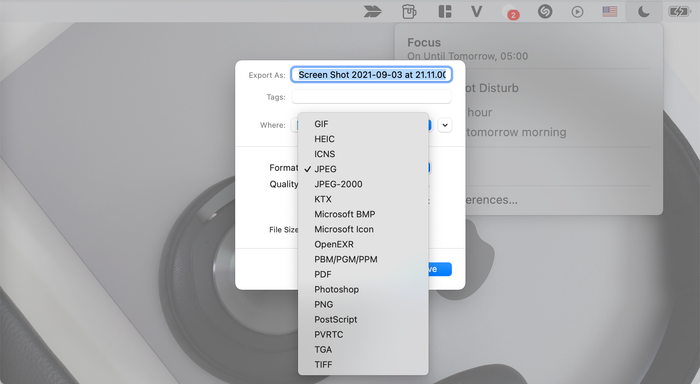Choose Photoshop export format
This screenshot has height=384, width=700.
click(x=363, y=289)
